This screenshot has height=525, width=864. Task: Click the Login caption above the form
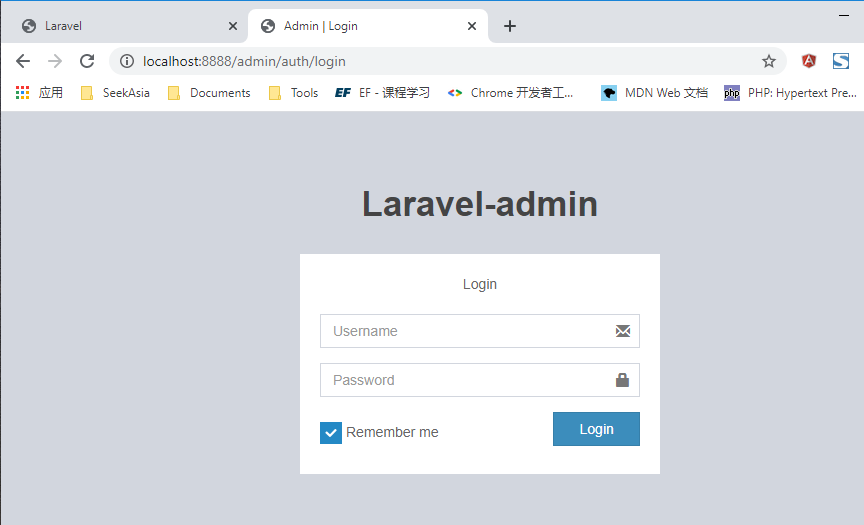[479, 284]
